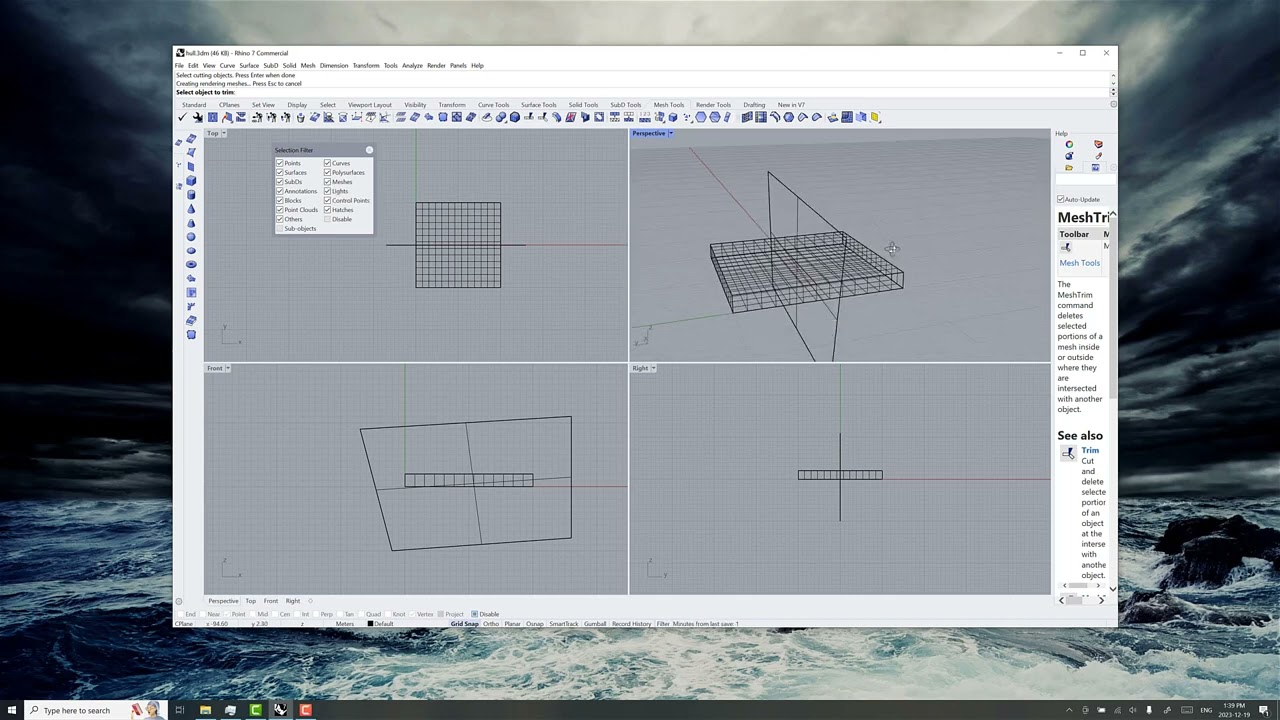Click the second icon in Mesh Tools toolbar

(x=197, y=117)
